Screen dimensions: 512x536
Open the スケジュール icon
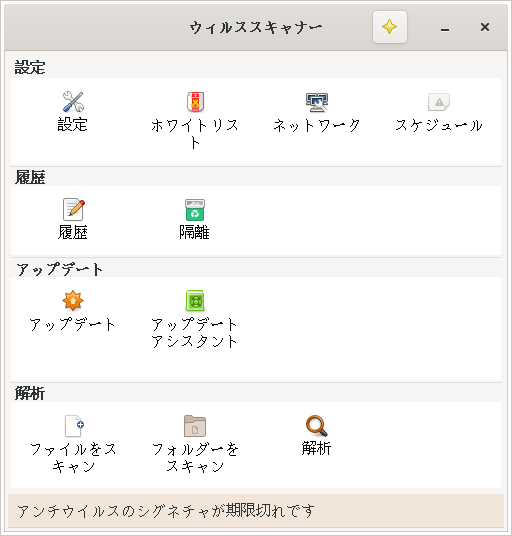pyautogui.click(x=439, y=102)
